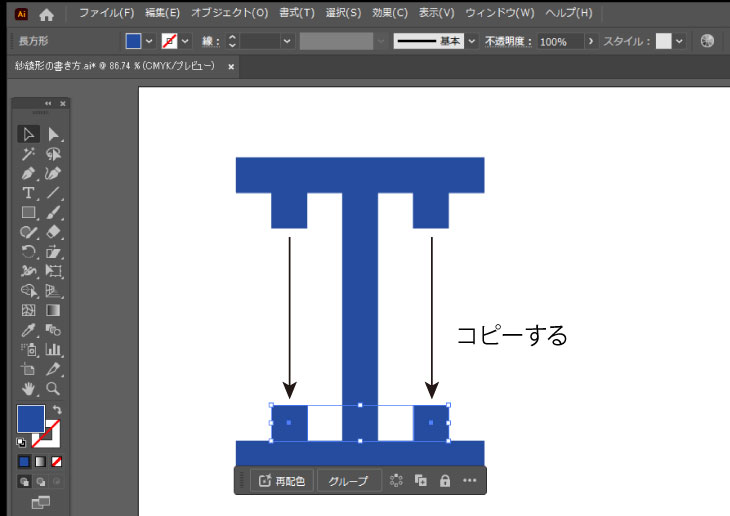The width and height of the screenshot is (730, 516).
Task: Click the 再配色 button
Action: point(281,481)
